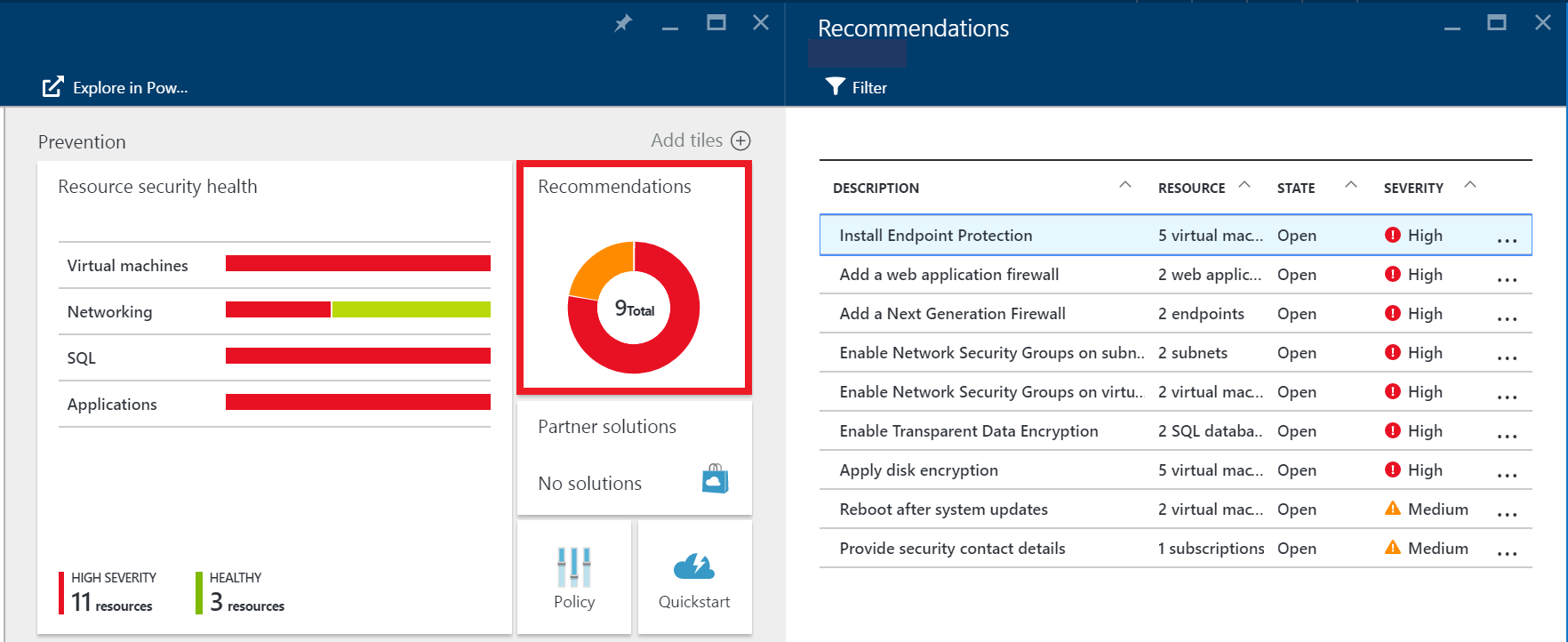Open the Recommendations tile title
Image resolution: width=1568 pixels, height=642 pixels.
click(614, 187)
